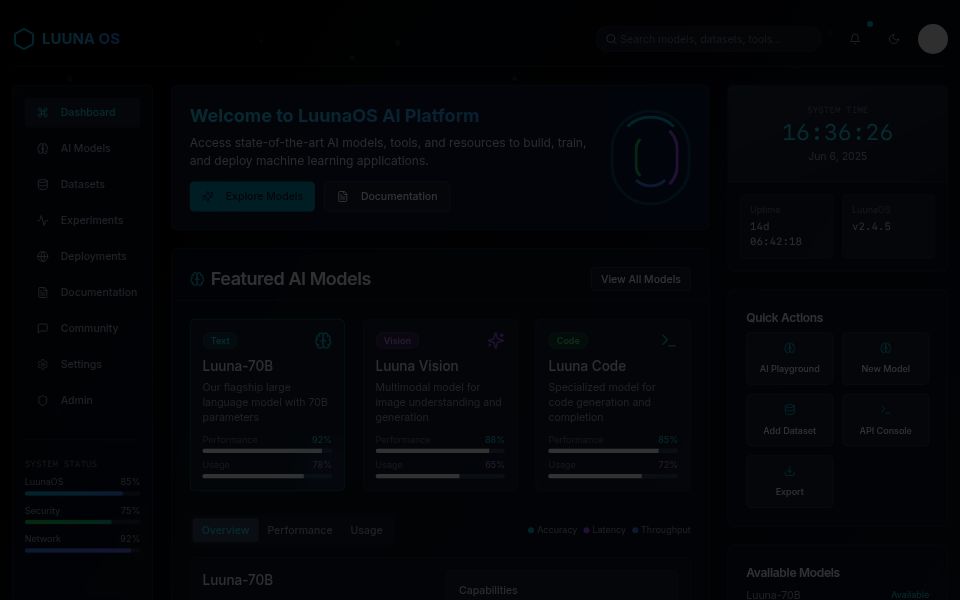Click the brain icon on Luuna-70B card
The height and width of the screenshot is (600, 960).
323,341
